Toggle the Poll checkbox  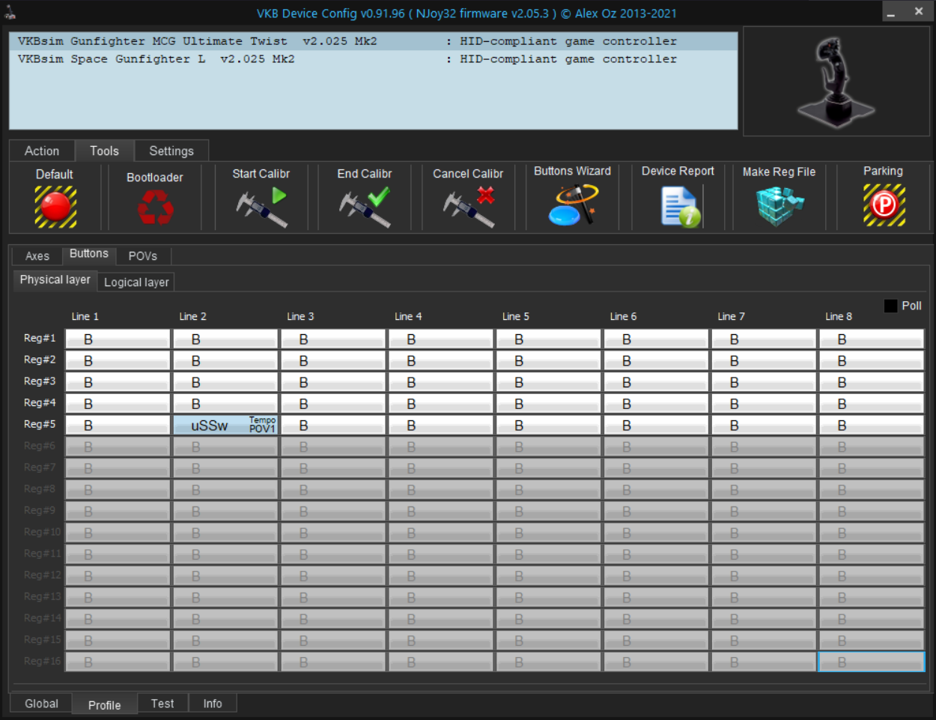[890, 306]
